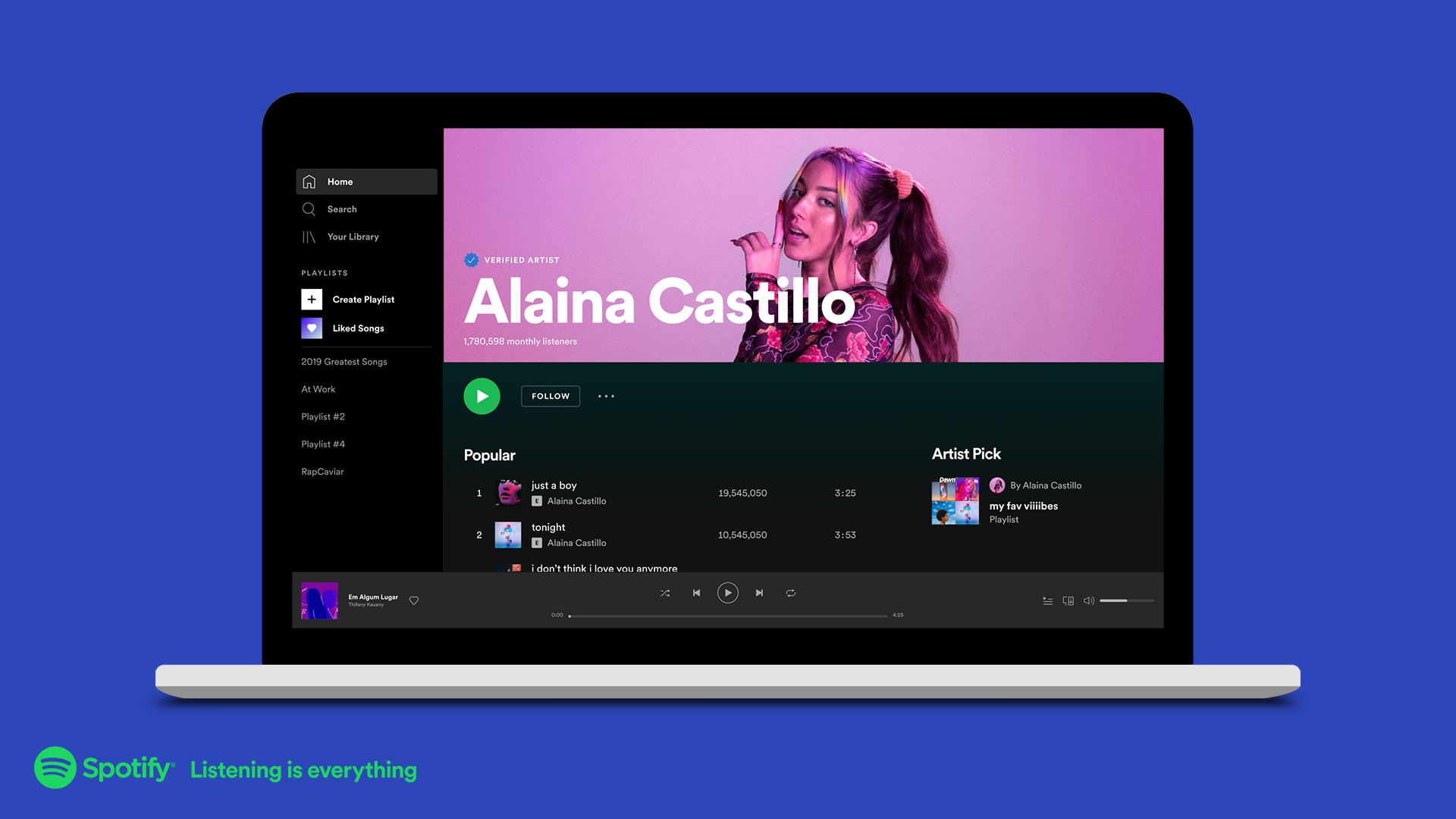The image size is (1456, 819).
Task: Select the Search icon in the sidebar
Action: (309, 209)
